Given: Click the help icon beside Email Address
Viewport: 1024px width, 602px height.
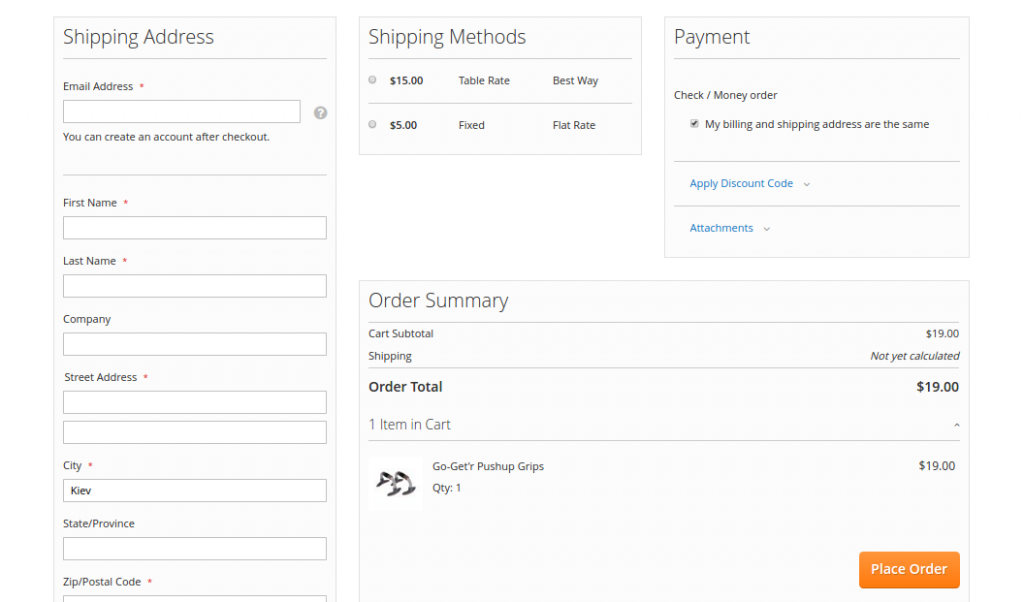Looking at the screenshot, I should point(320,113).
